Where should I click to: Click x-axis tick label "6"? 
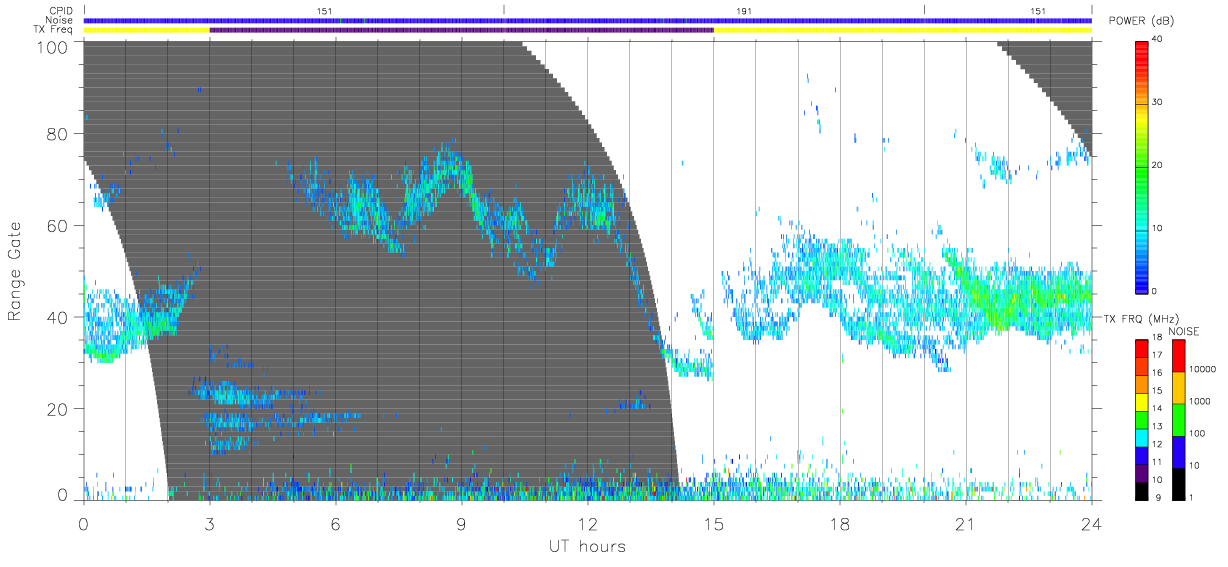tap(336, 523)
